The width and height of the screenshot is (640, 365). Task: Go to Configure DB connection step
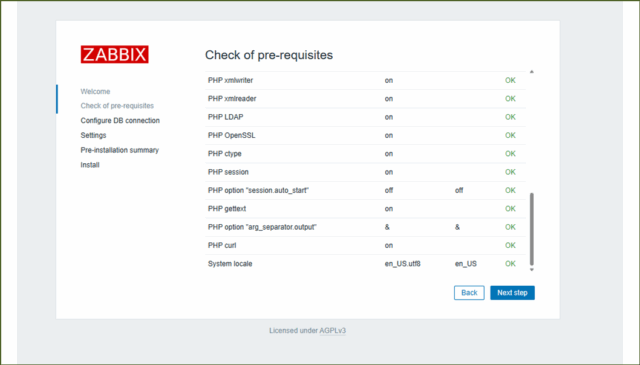pyautogui.click(x=120, y=120)
